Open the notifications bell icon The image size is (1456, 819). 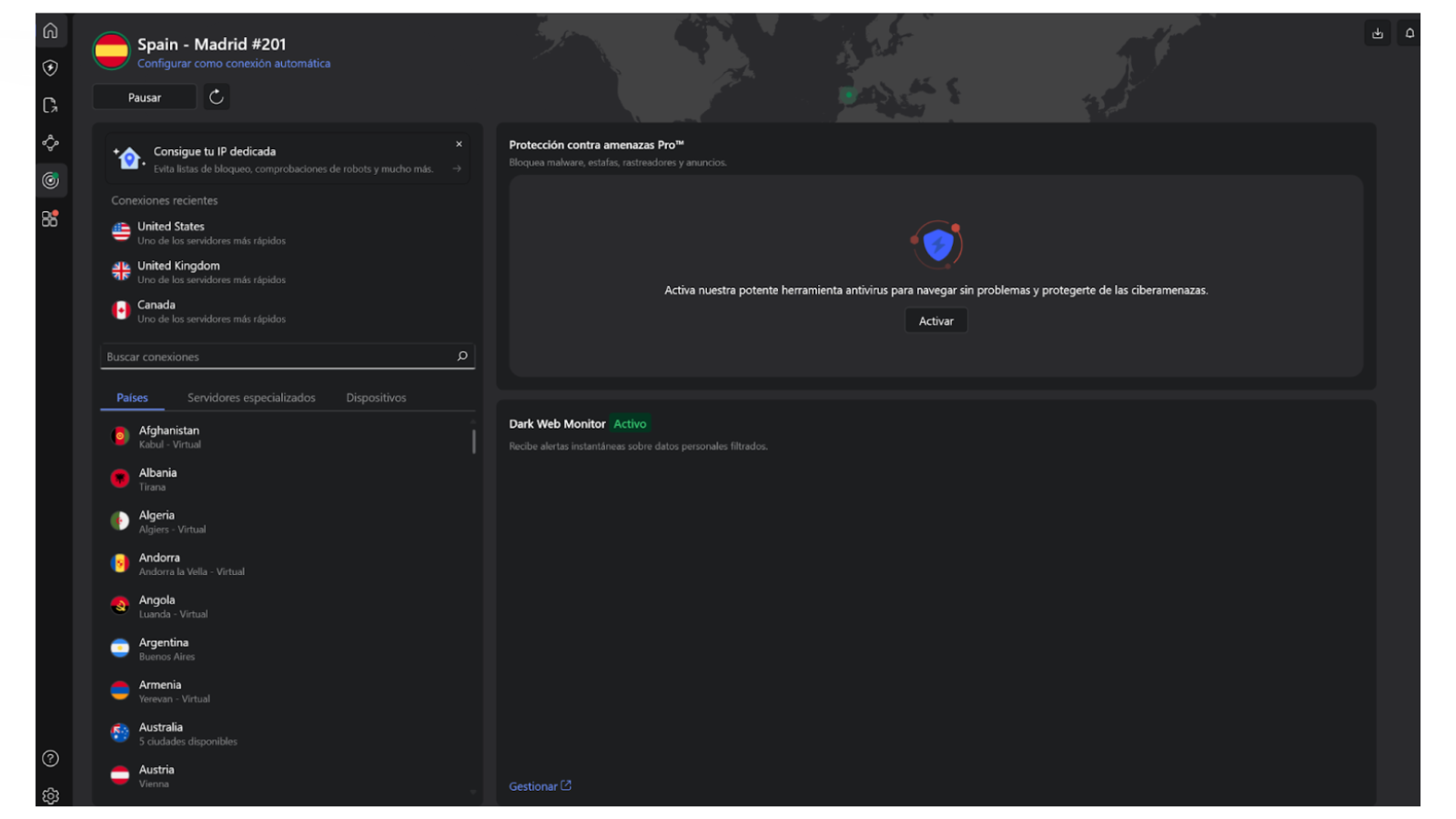pyautogui.click(x=1410, y=33)
